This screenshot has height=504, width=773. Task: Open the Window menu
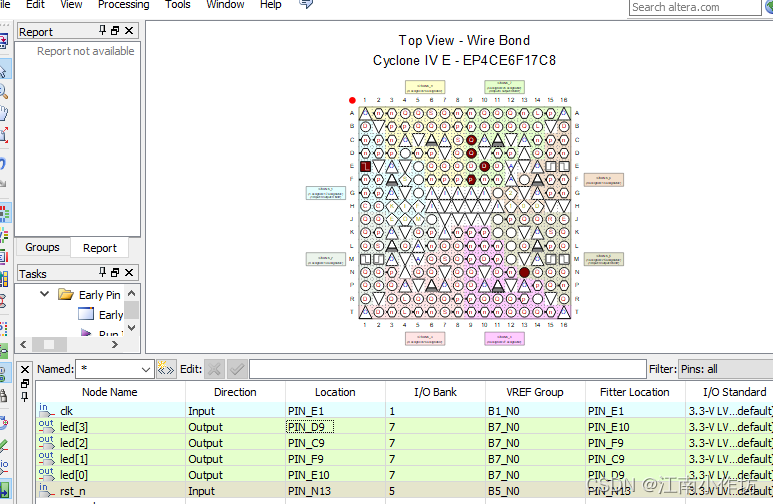(x=225, y=4)
